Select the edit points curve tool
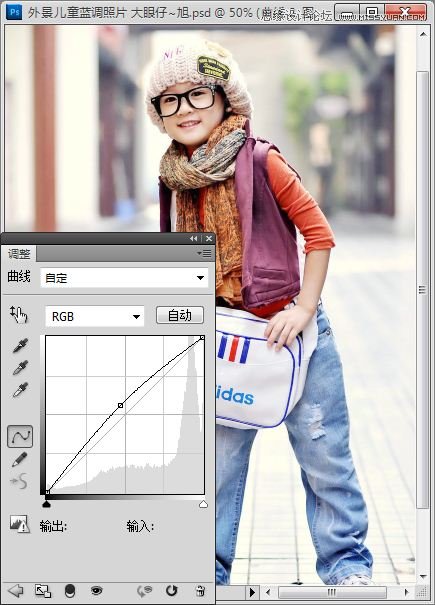 click(x=20, y=436)
